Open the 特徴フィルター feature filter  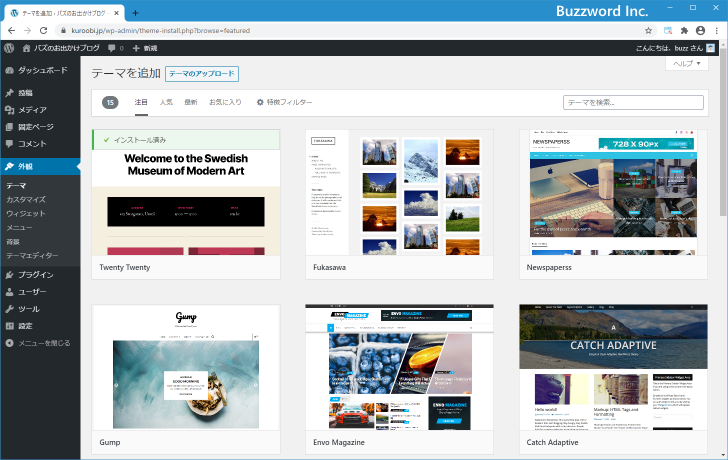pyautogui.click(x=284, y=102)
